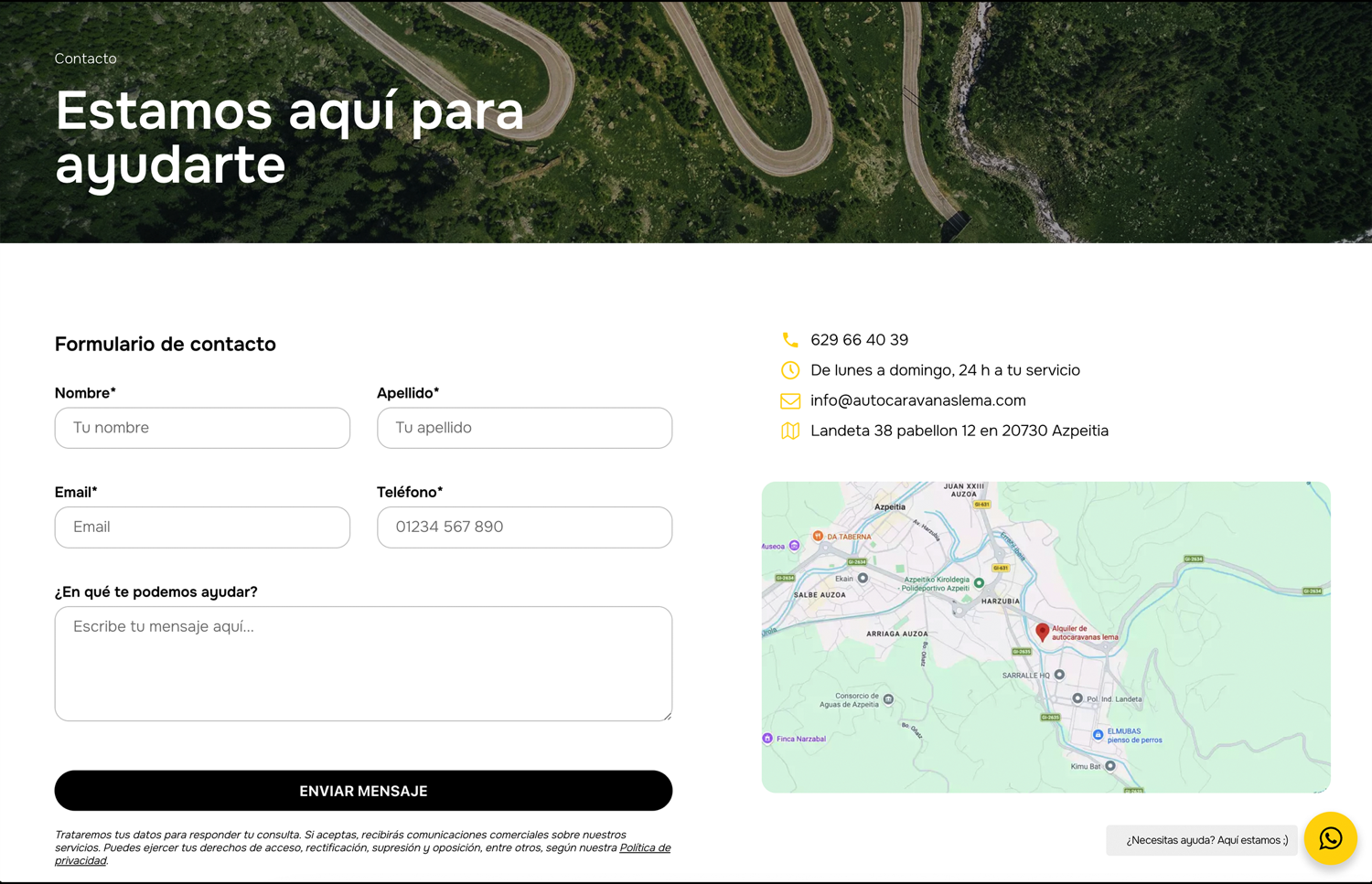Submit with the ENVIAR MENSAJE button
The image size is (1372, 884).
point(363,791)
